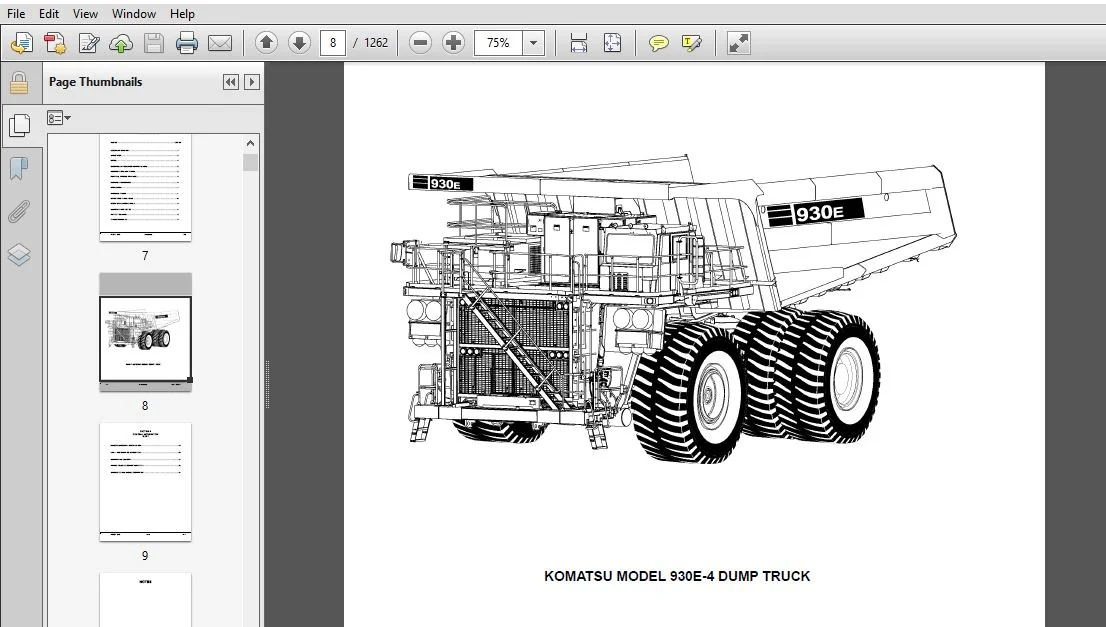Screen dimensions: 1106x627
Task: Go to previous page arrow
Action: [267, 43]
